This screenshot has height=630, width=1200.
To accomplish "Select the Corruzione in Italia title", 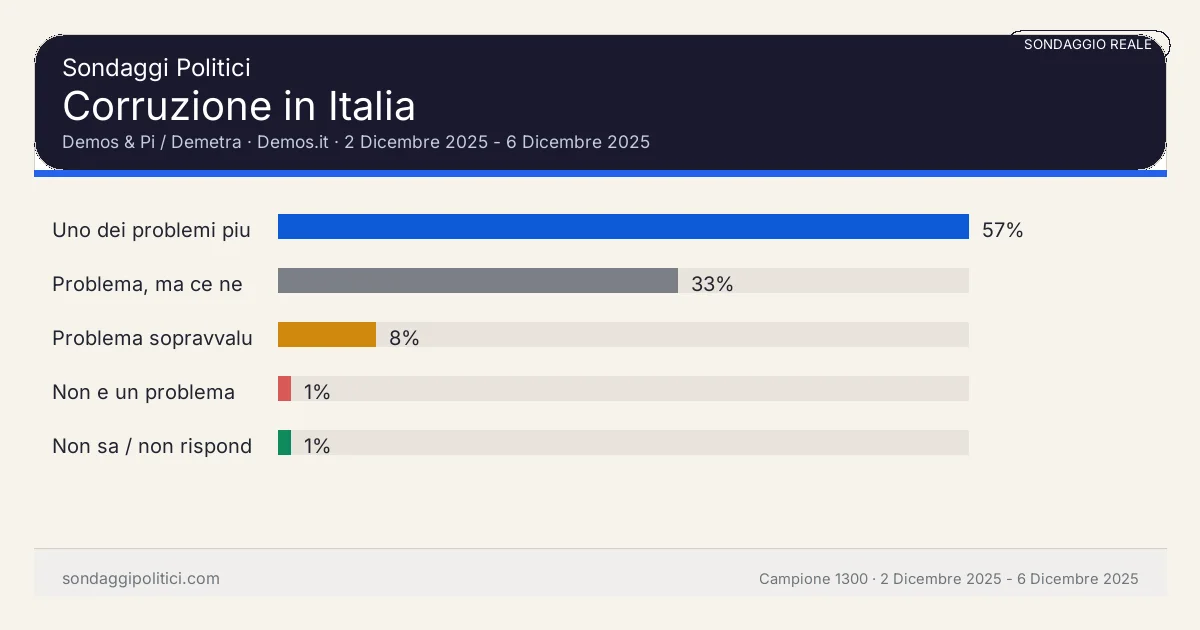I will point(239,106).
